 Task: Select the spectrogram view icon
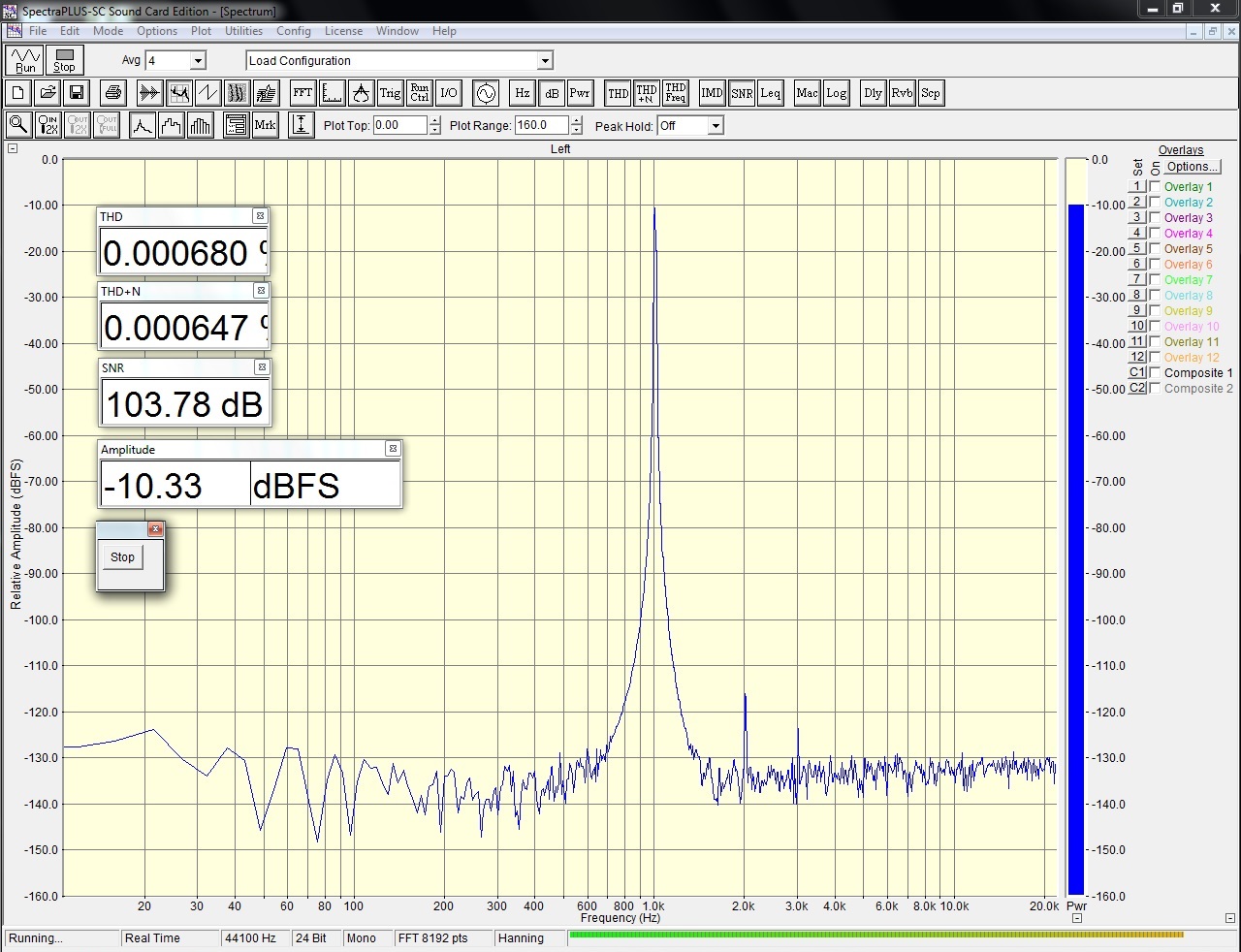(x=237, y=93)
